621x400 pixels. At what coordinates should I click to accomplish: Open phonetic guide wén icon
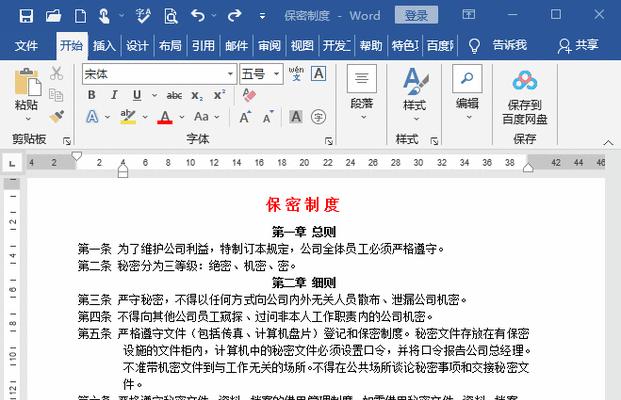pyautogui.click(x=296, y=74)
